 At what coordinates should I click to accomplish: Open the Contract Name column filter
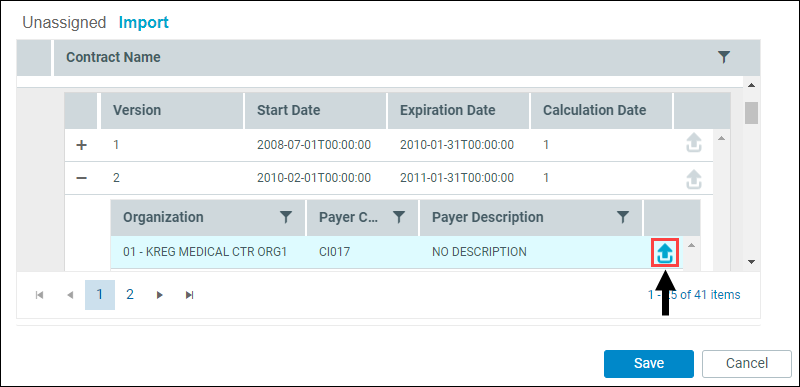click(x=723, y=57)
